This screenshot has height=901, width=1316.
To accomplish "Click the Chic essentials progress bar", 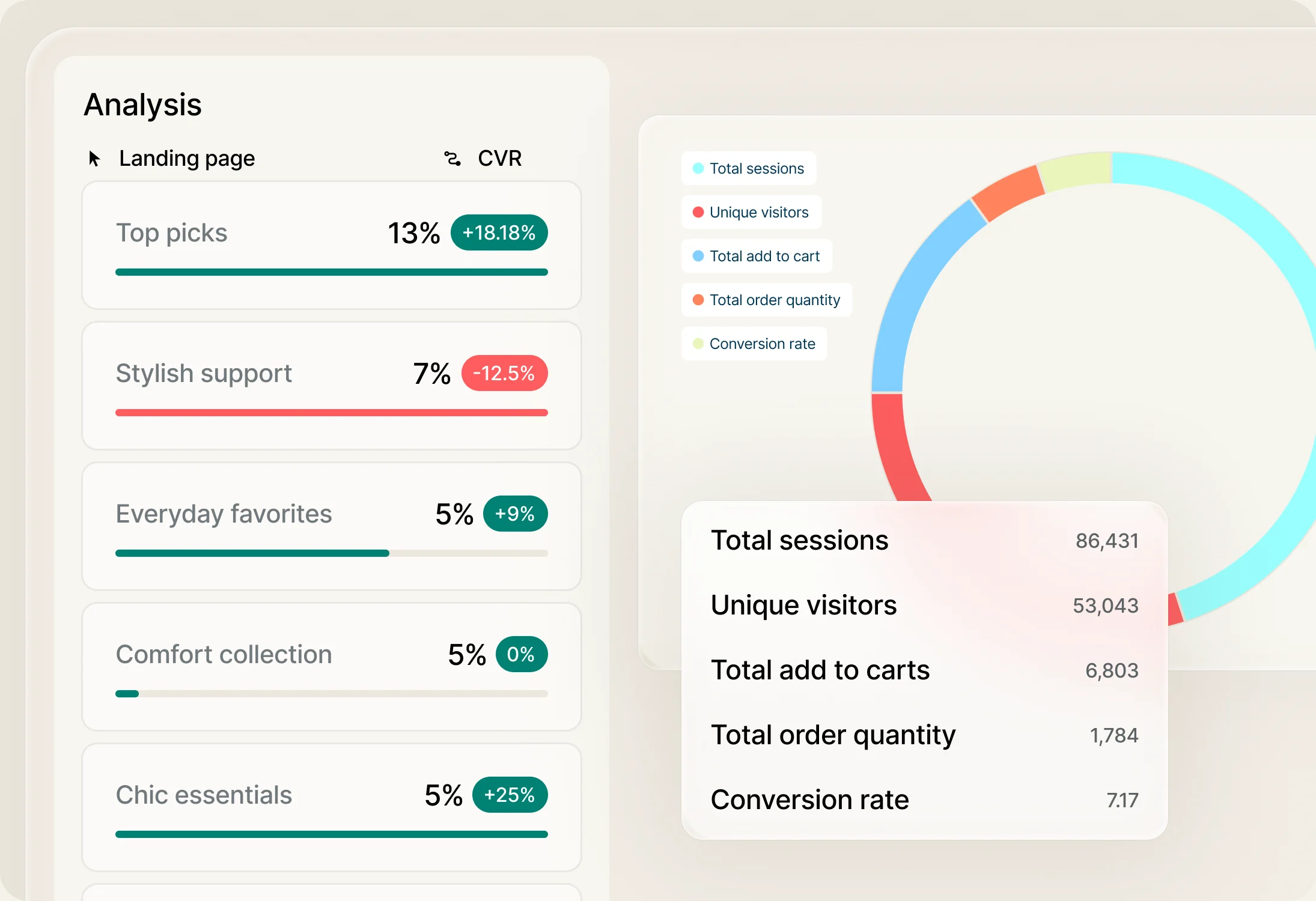I will point(332,834).
